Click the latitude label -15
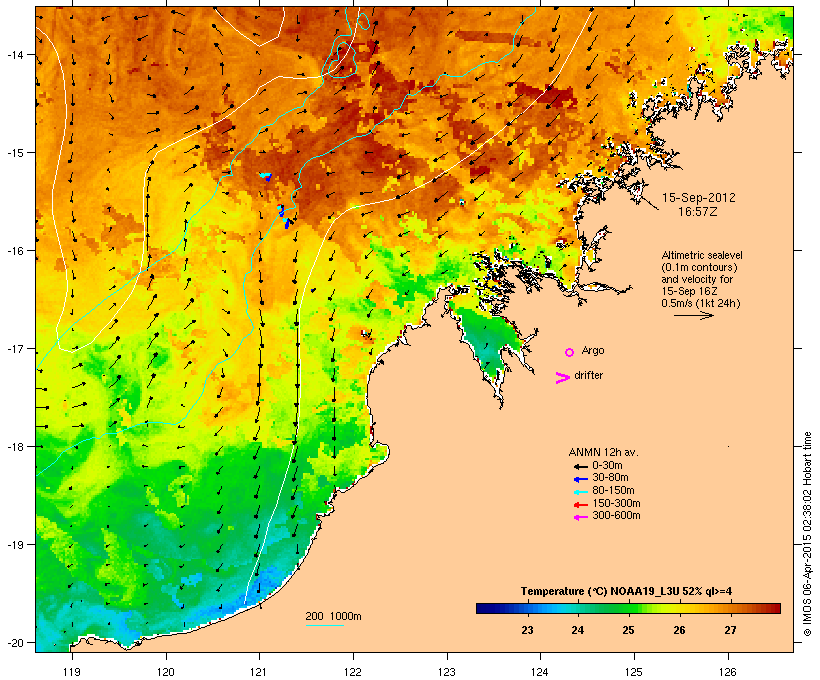Viewport: 820px width, 680px height. [14, 153]
